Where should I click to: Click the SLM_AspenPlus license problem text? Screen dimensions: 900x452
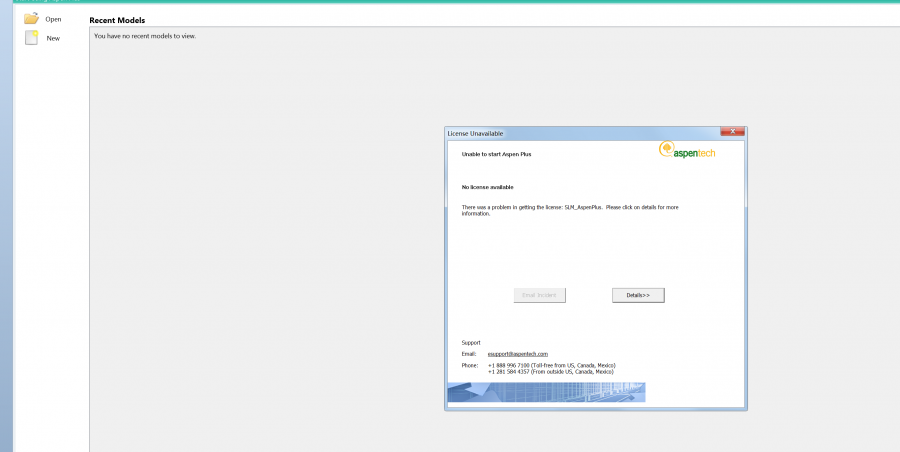[570, 210]
